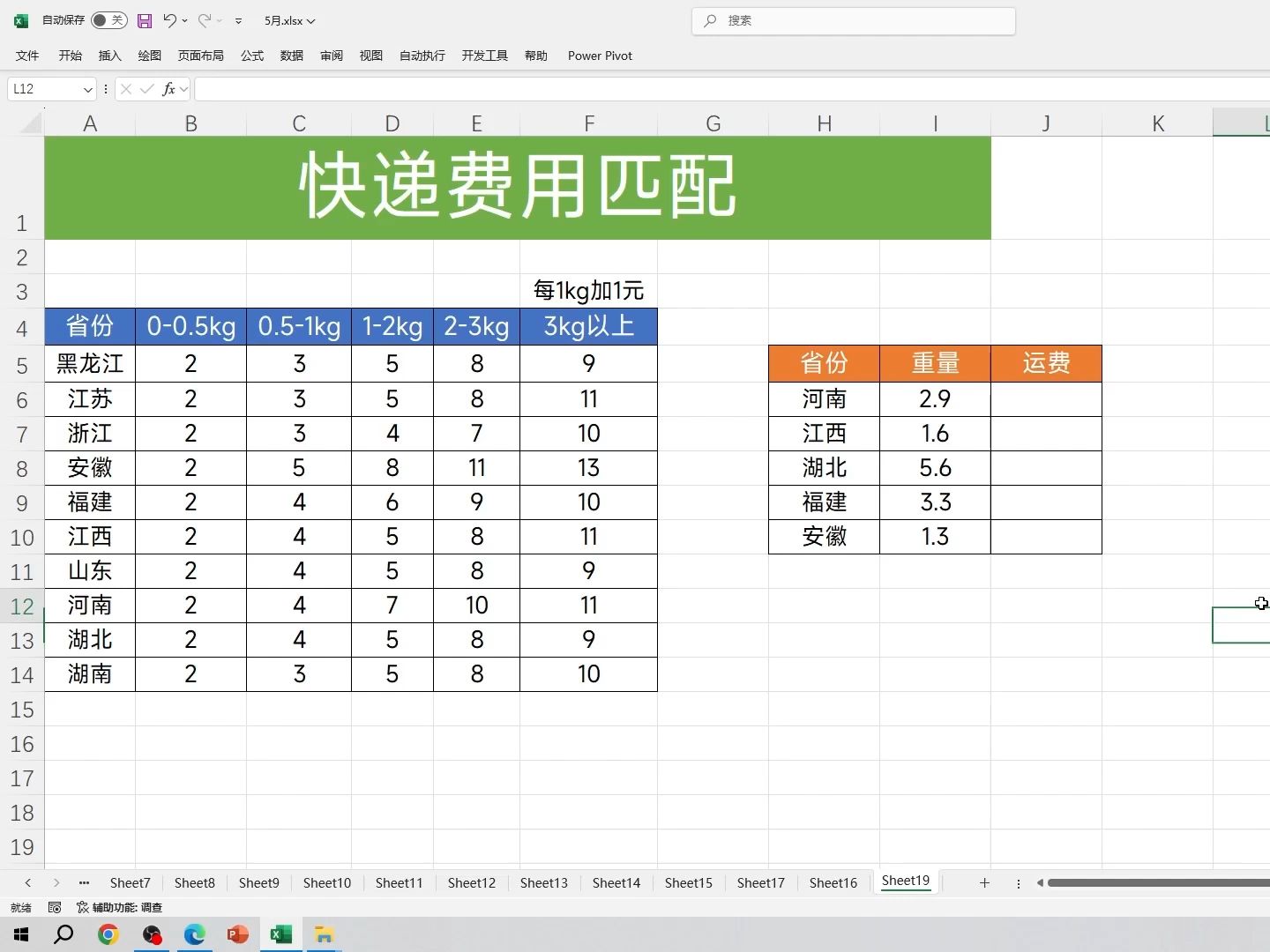Add a new sheet with plus icon
This screenshot has width=1270, height=952.
coord(984,882)
